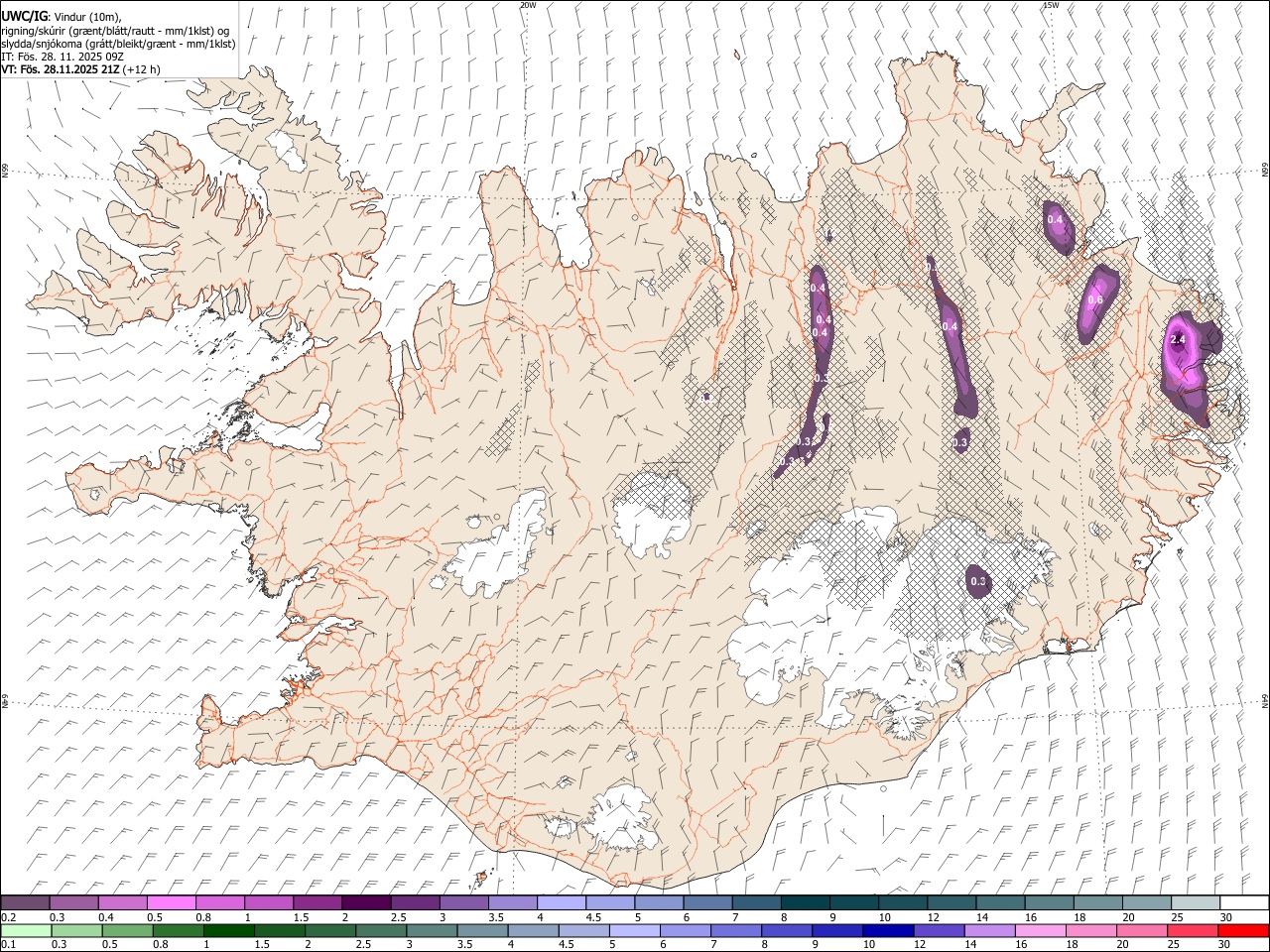Click the 0.6 precipitation value label
The width and height of the screenshot is (1270, 952).
pos(1095,300)
